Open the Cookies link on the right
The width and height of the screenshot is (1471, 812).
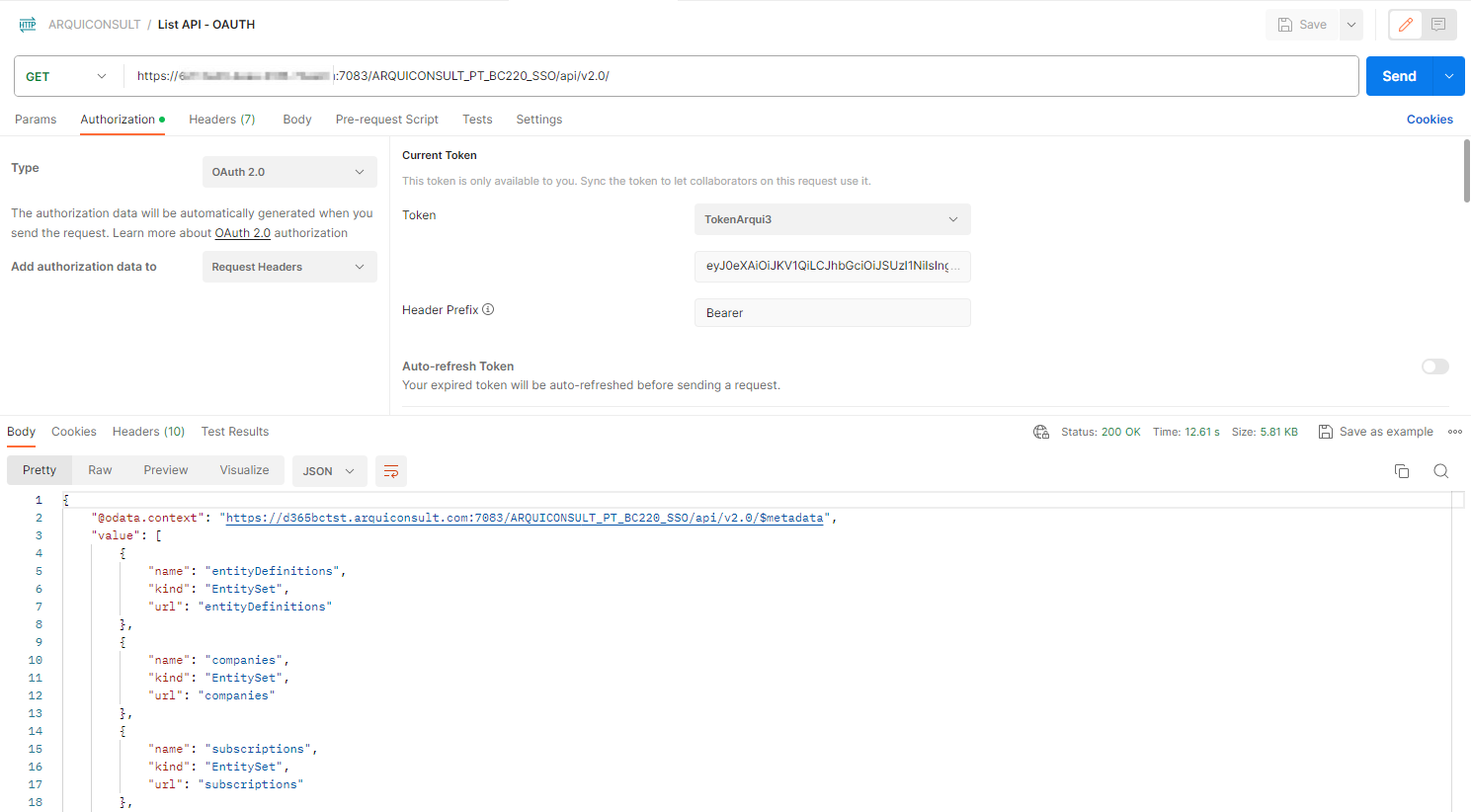1429,120
